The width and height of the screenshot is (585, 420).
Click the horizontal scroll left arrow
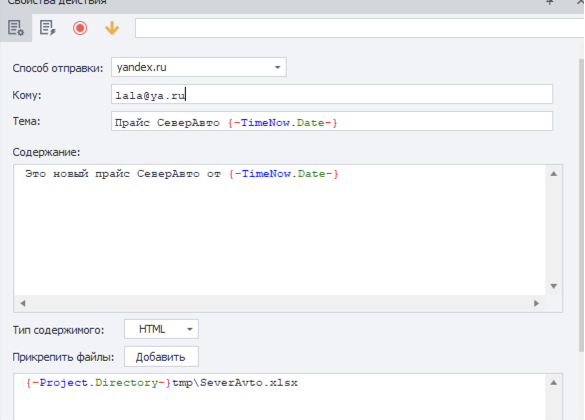[x=23, y=303]
